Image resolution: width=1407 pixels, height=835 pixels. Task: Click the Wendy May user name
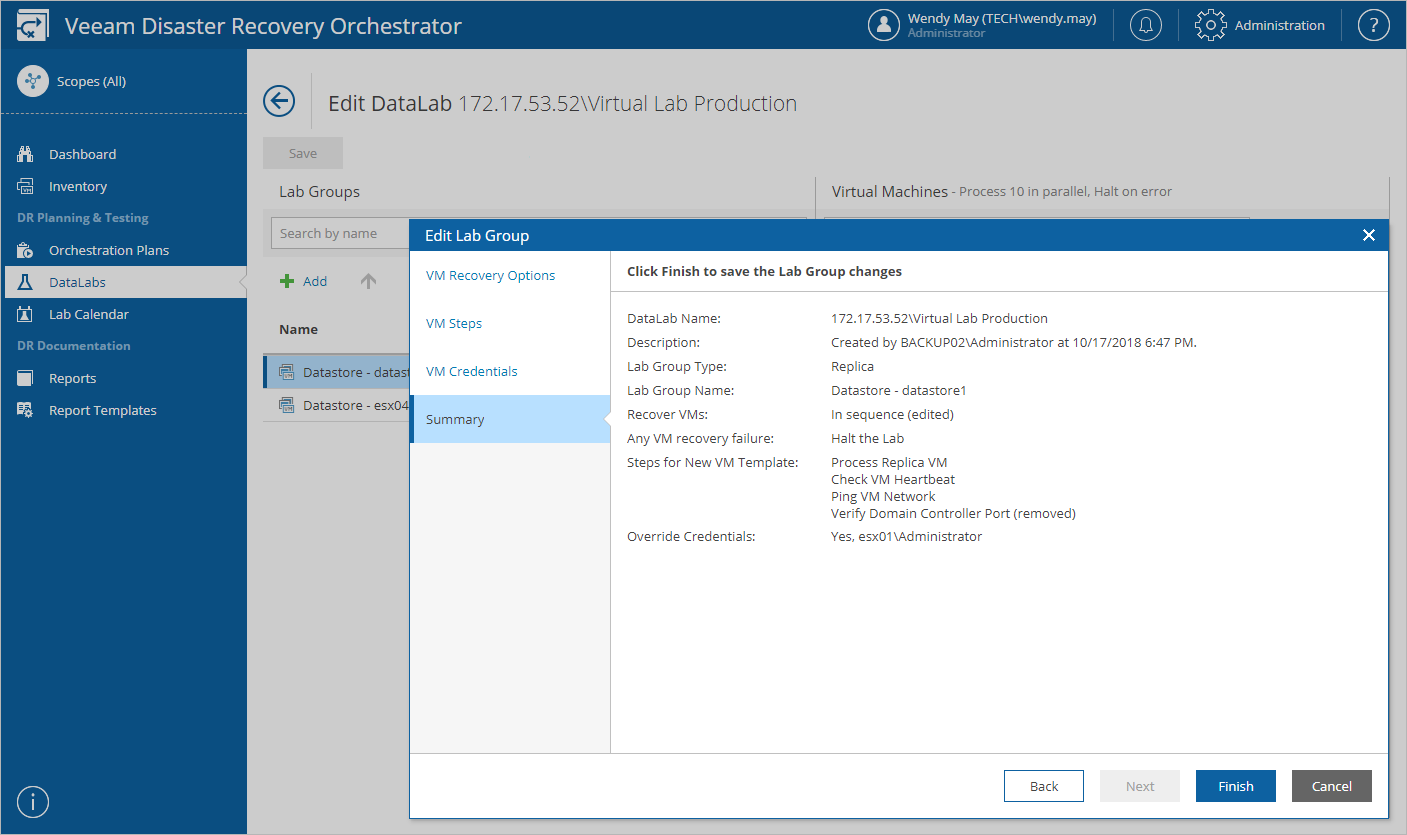tap(1002, 18)
